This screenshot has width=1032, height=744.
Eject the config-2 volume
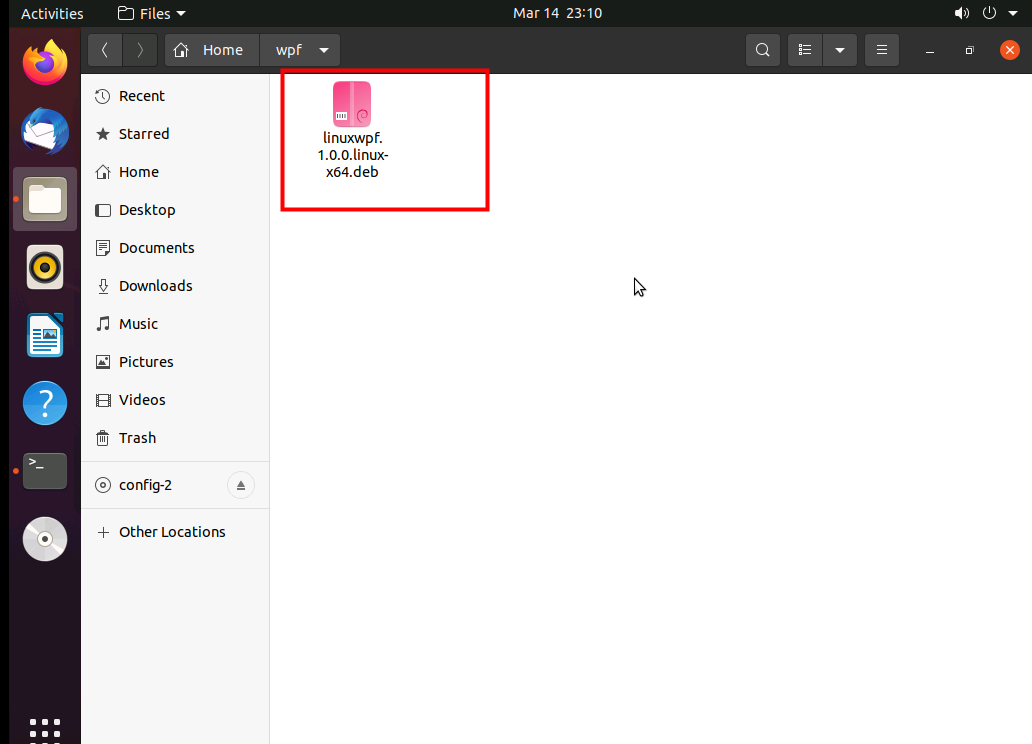pyautogui.click(x=241, y=485)
